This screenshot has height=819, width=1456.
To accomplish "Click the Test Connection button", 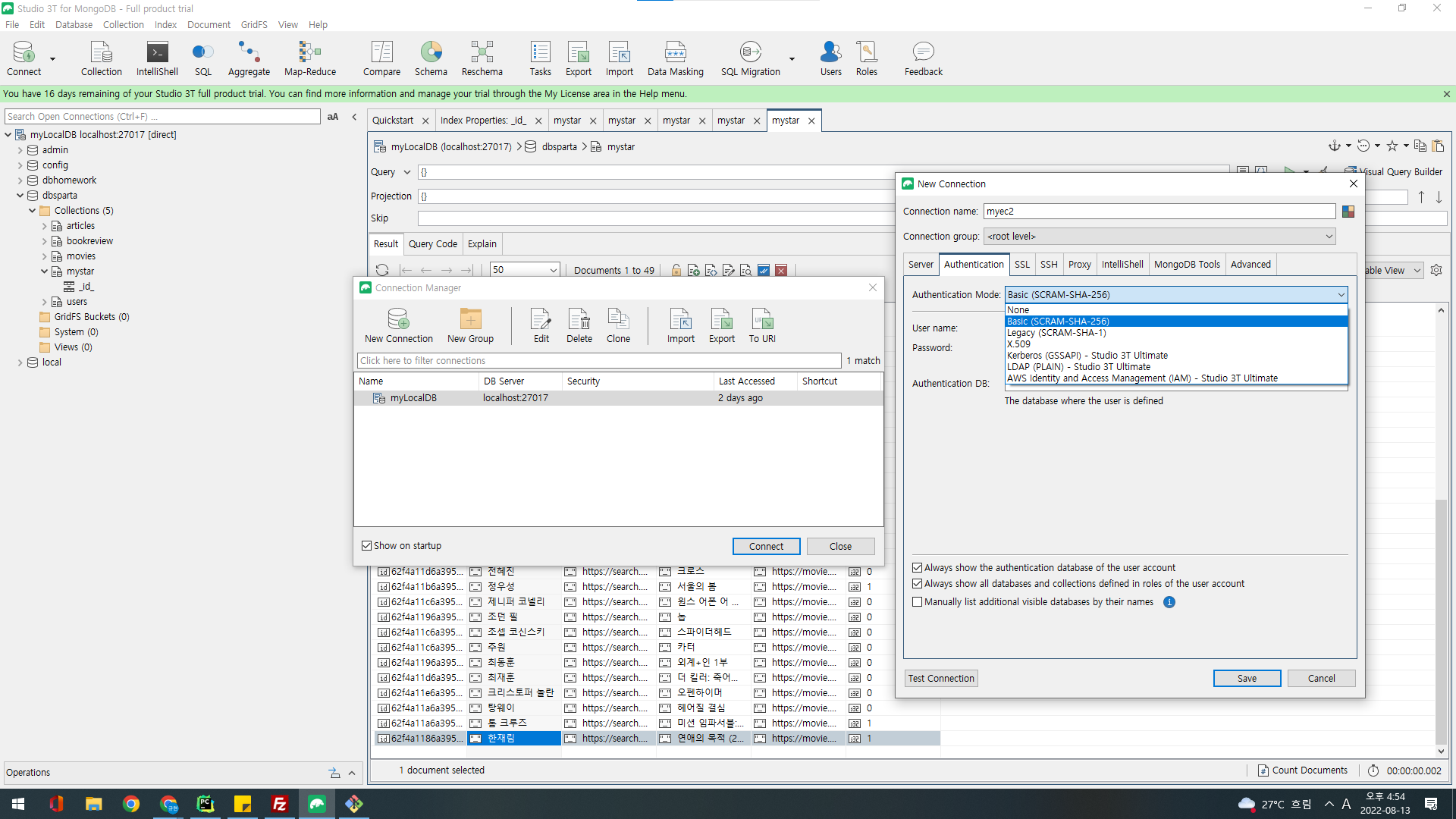I will pos(941,679).
